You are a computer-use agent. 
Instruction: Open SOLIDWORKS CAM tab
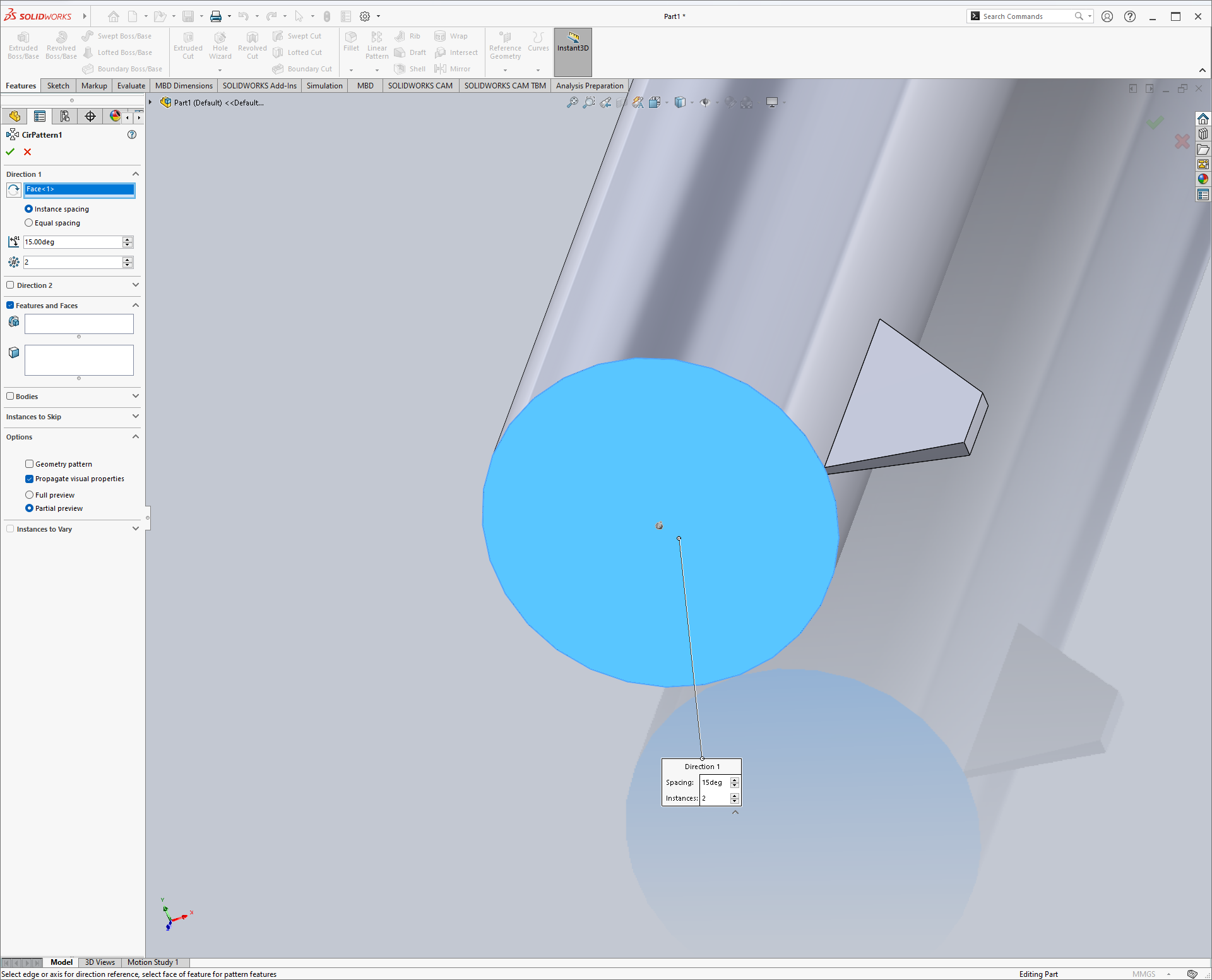pyautogui.click(x=420, y=86)
